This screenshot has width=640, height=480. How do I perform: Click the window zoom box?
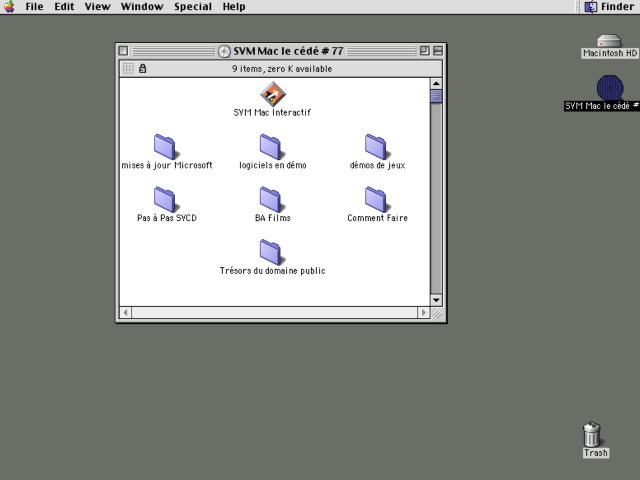(424, 51)
